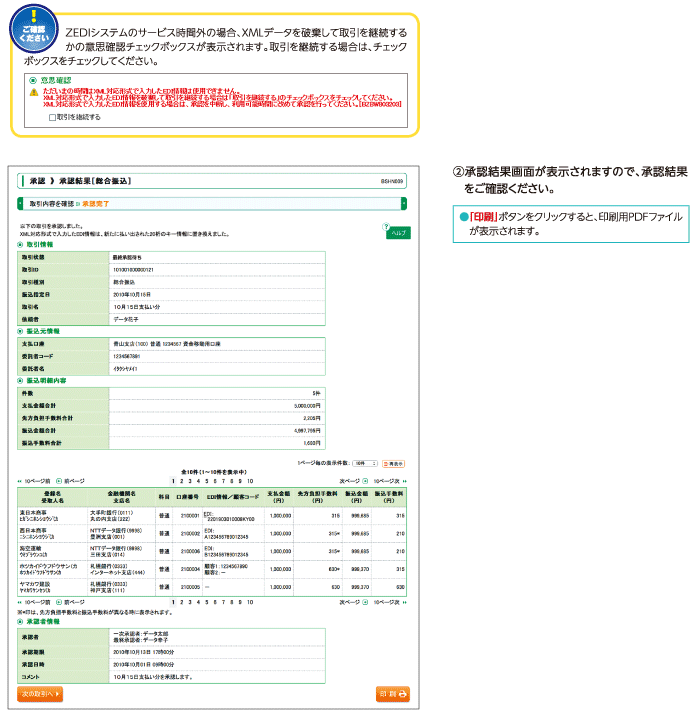Open the 10件 display count dropdown
The image size is (690, 713).
[x=365, y=463]
